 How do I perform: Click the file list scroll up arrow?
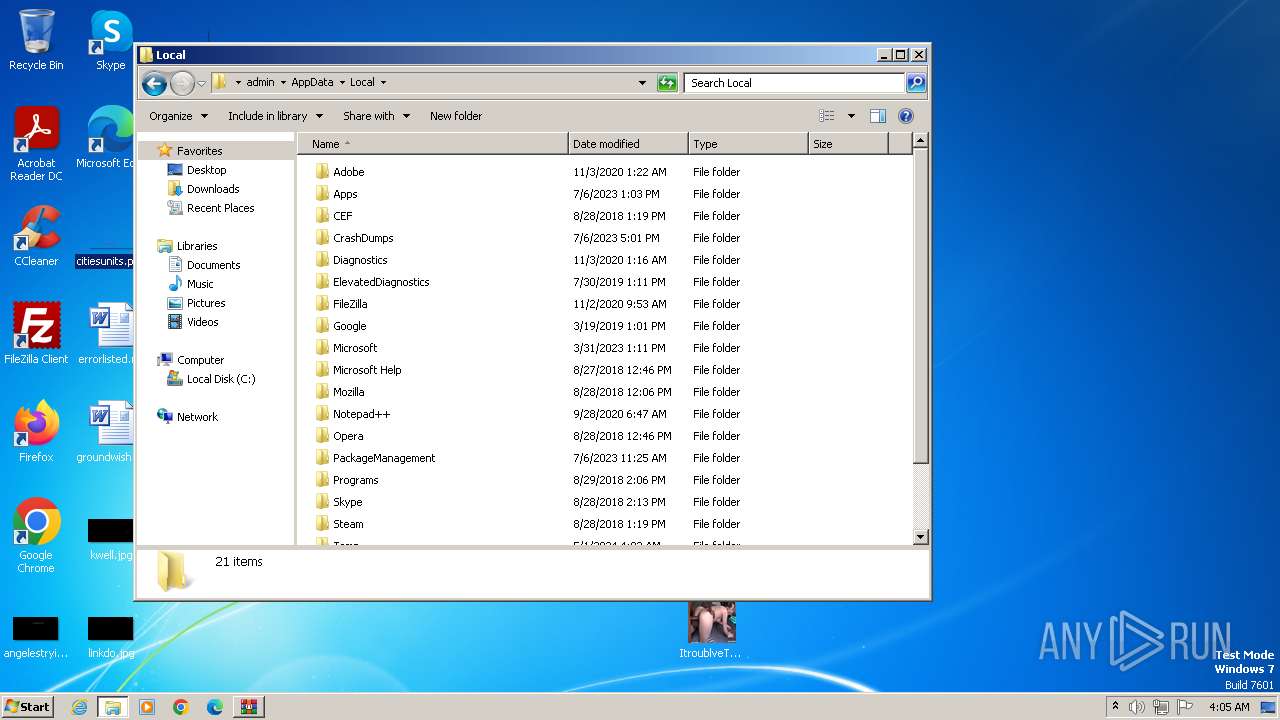921,142
